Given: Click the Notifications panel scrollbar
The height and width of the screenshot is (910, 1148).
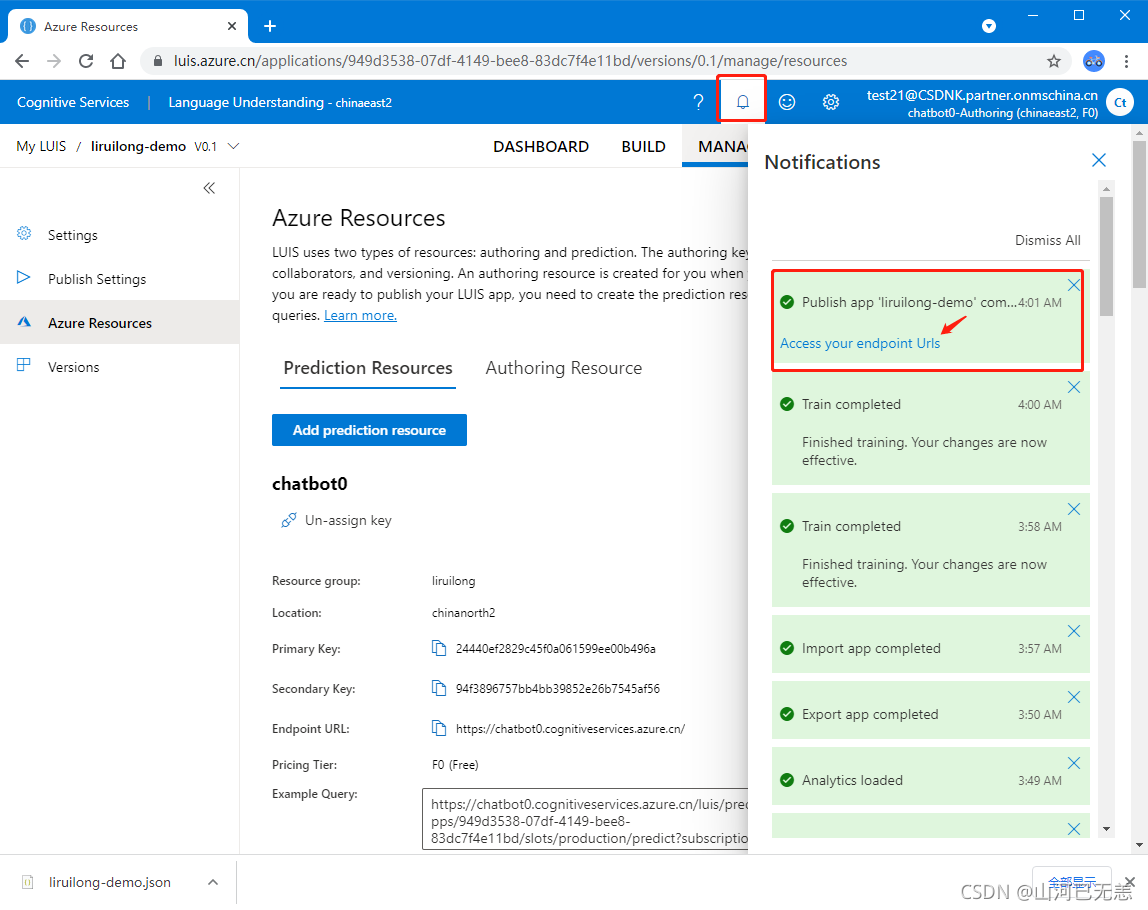Looking at the screenshot, I should [1106, 256].
